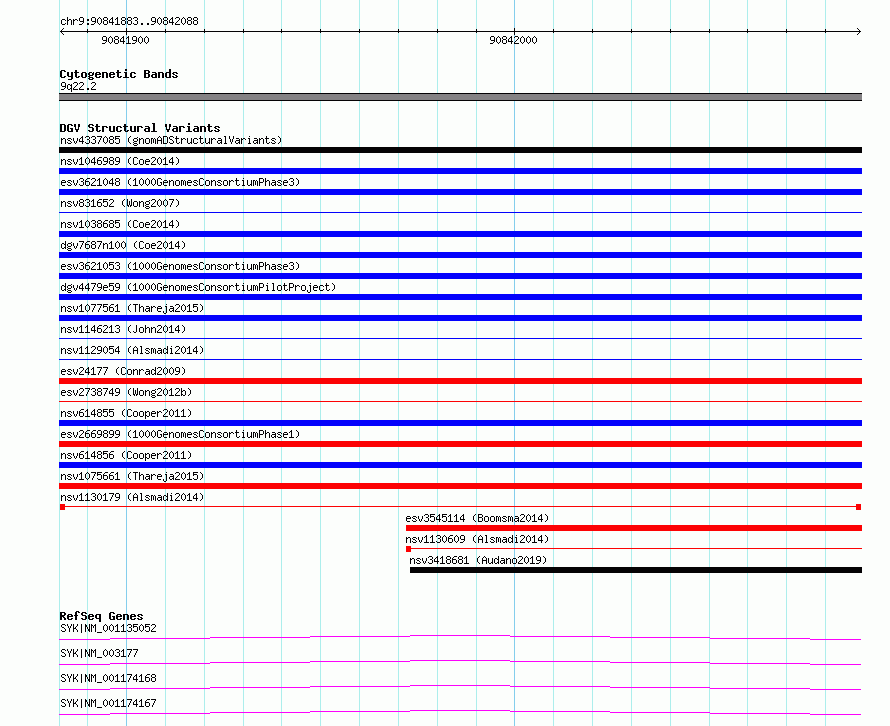Click the magenta line of SYK|NM_001135052
Screen dimensions: 890x726
pyautogui.click(x=460, y=637)
